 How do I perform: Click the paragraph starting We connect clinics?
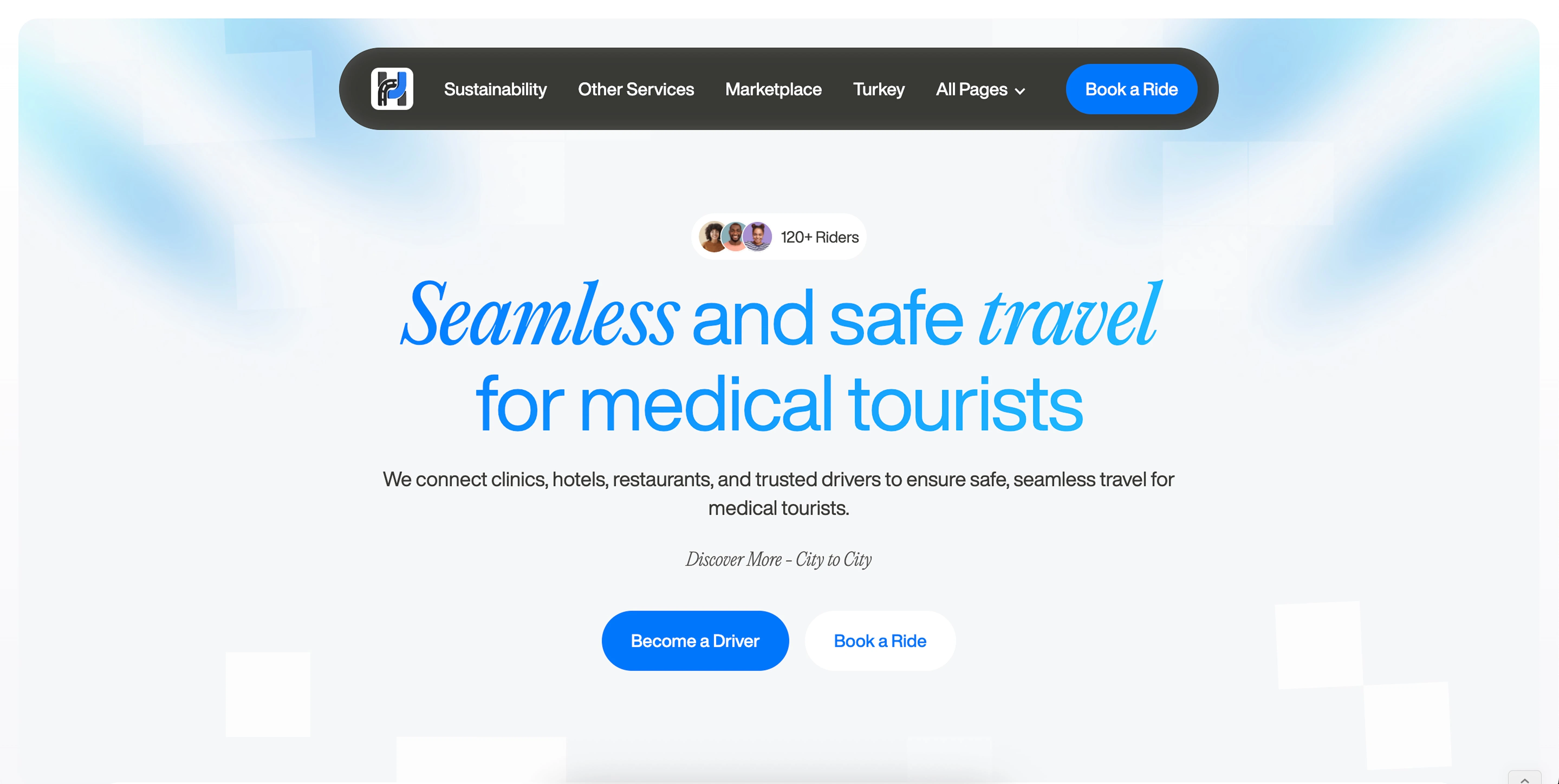[778, 494]
